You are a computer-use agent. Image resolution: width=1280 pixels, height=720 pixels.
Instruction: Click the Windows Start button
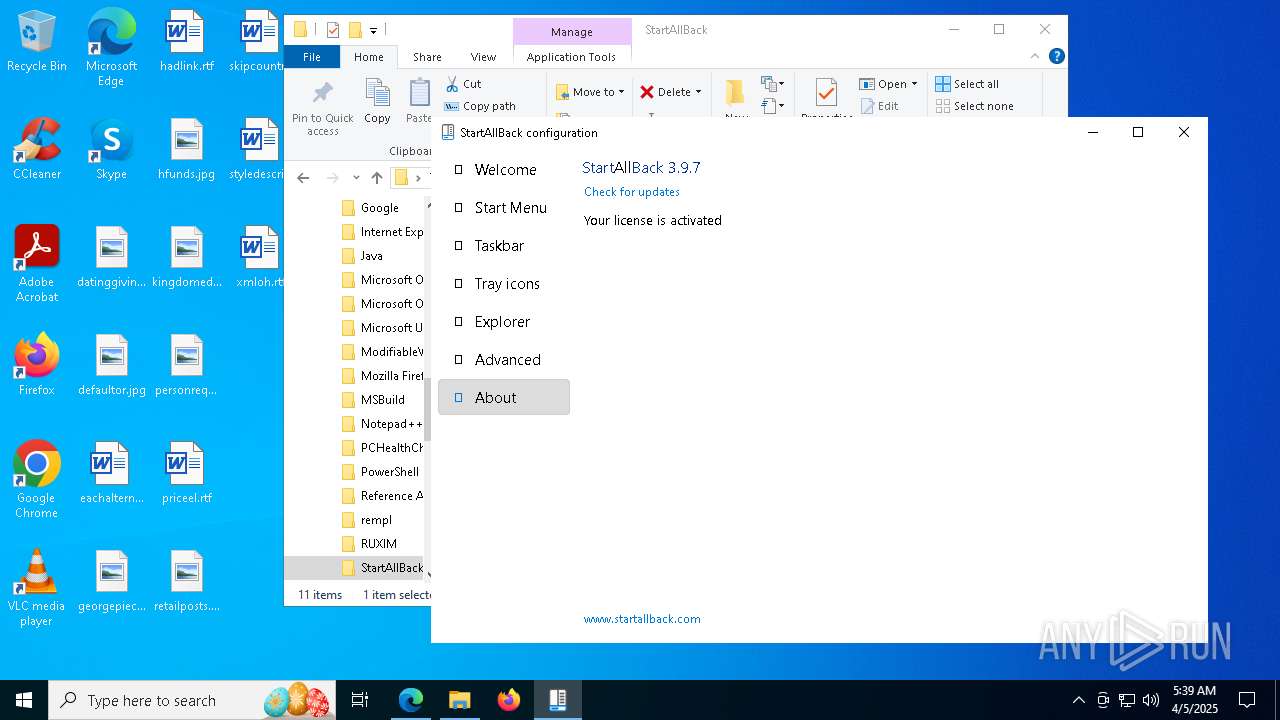pos(24,700)
